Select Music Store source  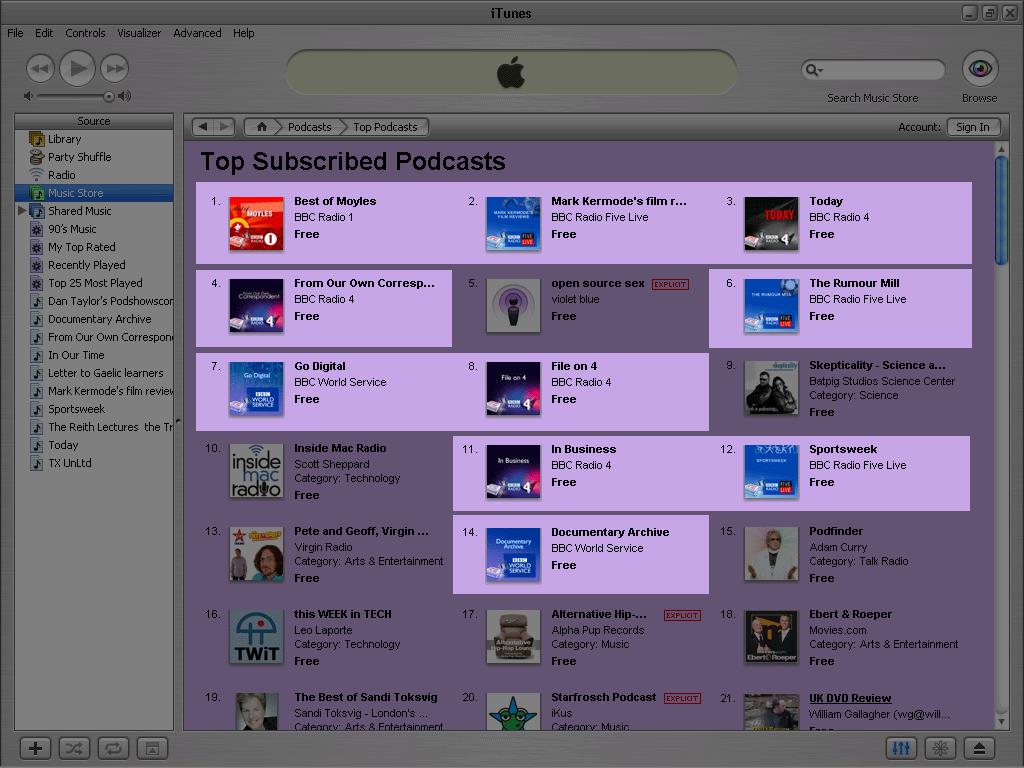coord(94,193)
